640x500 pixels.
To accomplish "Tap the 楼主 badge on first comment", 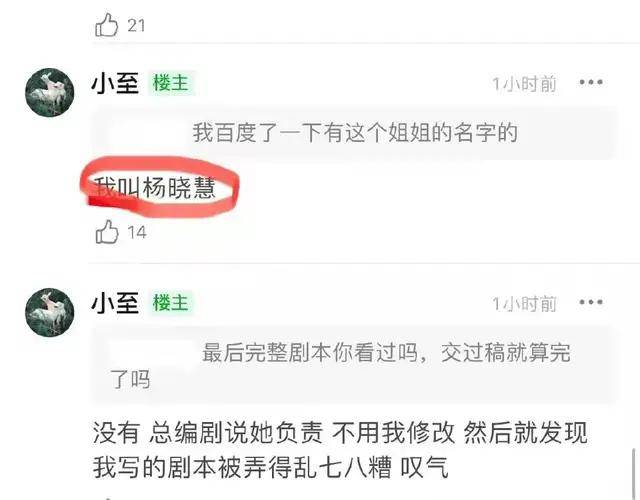I will pyautogui.click(x=171, y=83).
